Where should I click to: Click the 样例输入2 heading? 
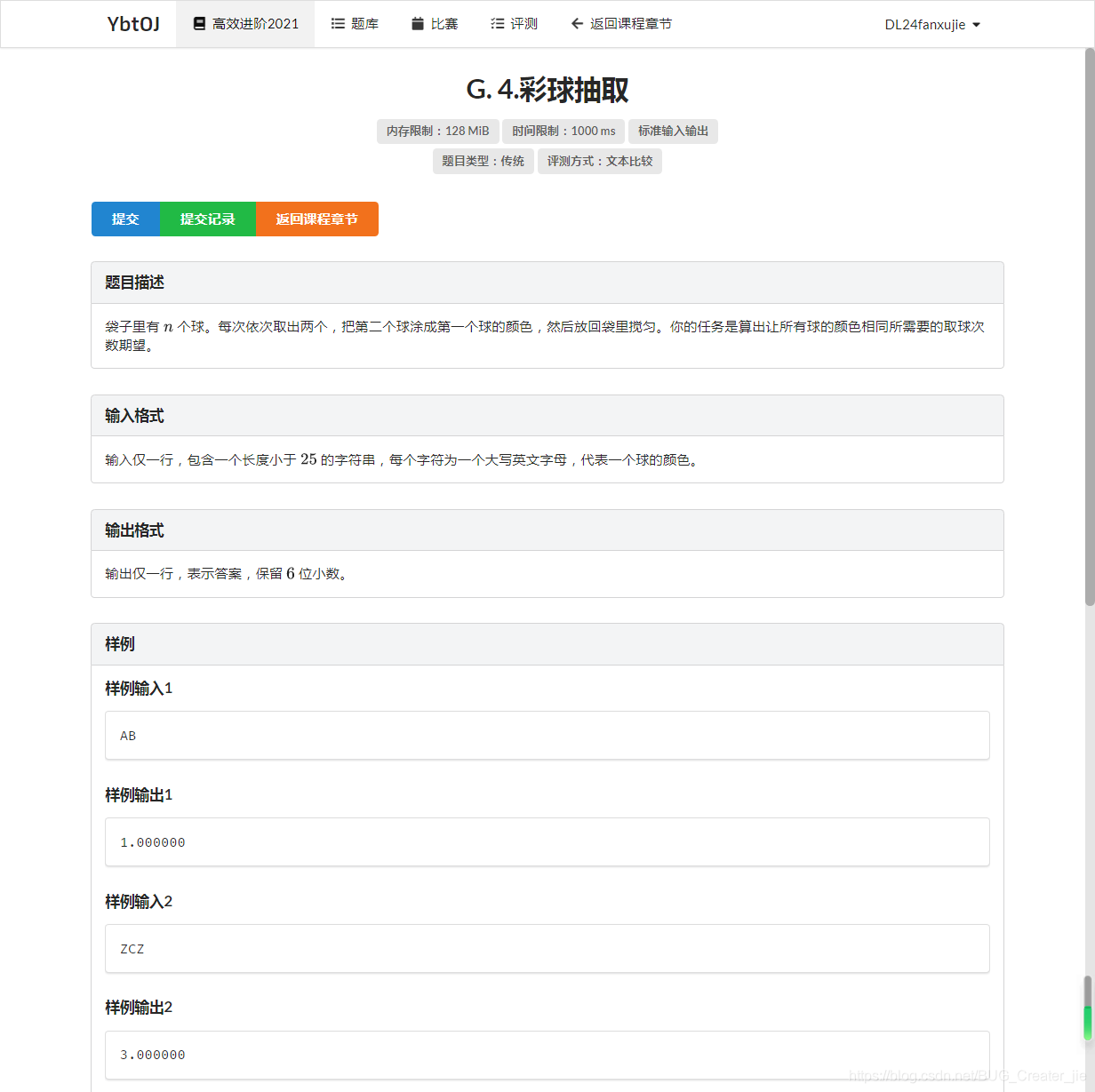click(x=139, y=902)
